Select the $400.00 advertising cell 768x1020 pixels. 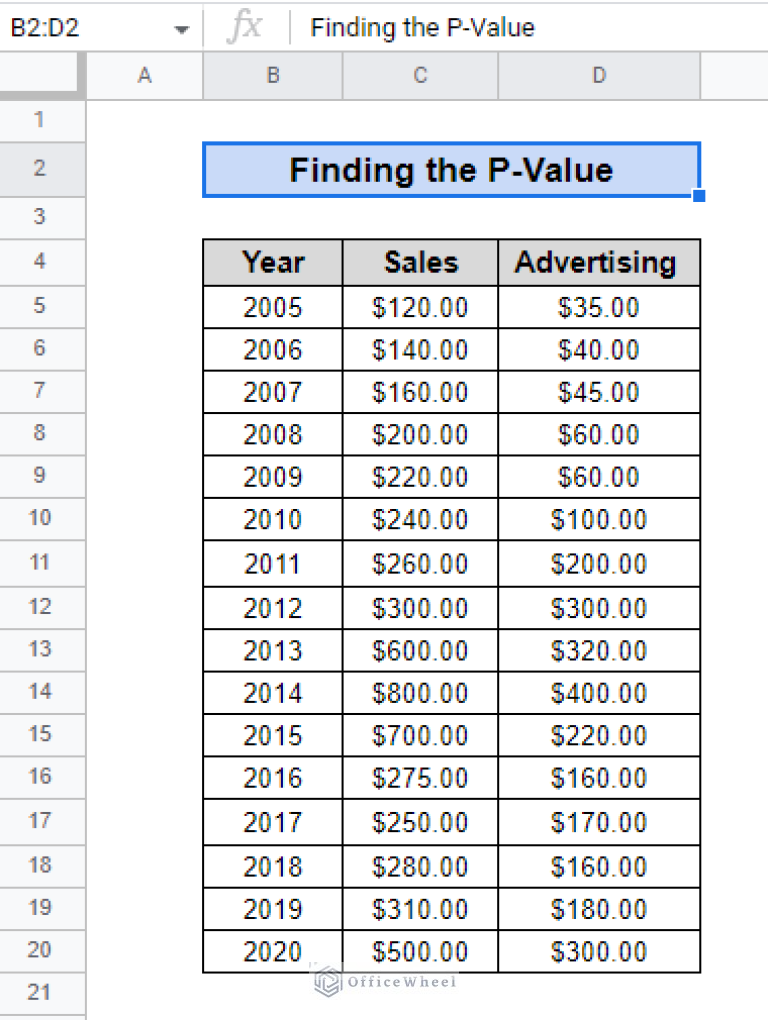pos(598,693)
